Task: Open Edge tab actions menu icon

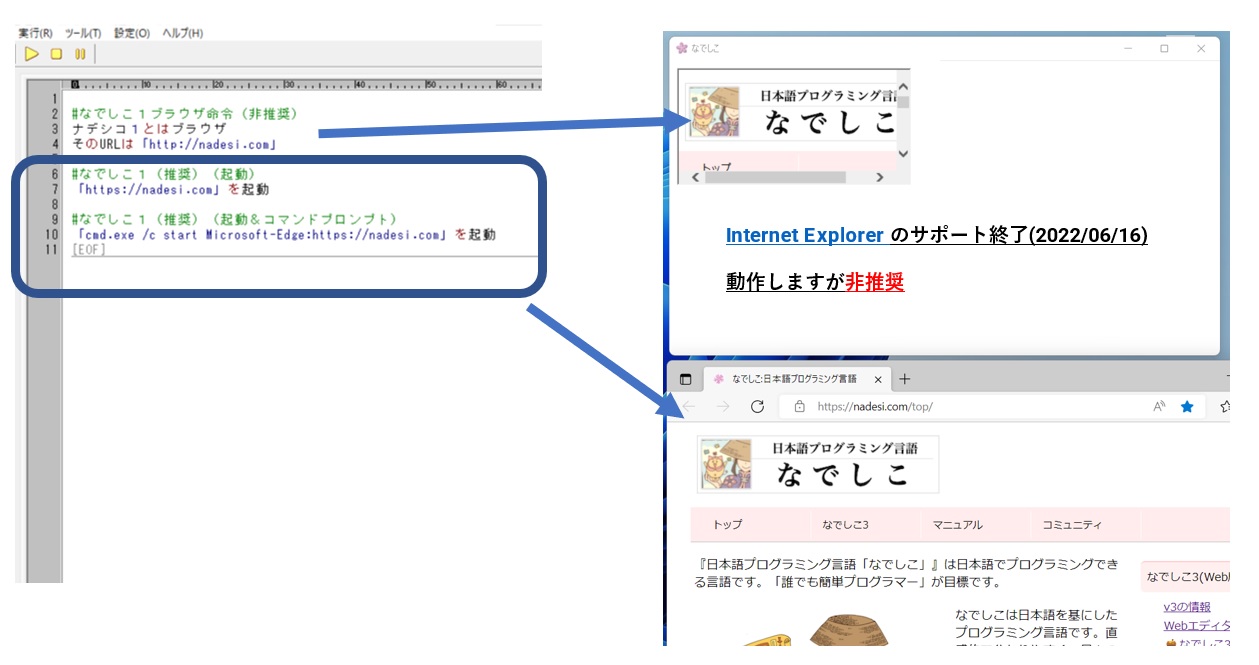Action: (686, 380)
